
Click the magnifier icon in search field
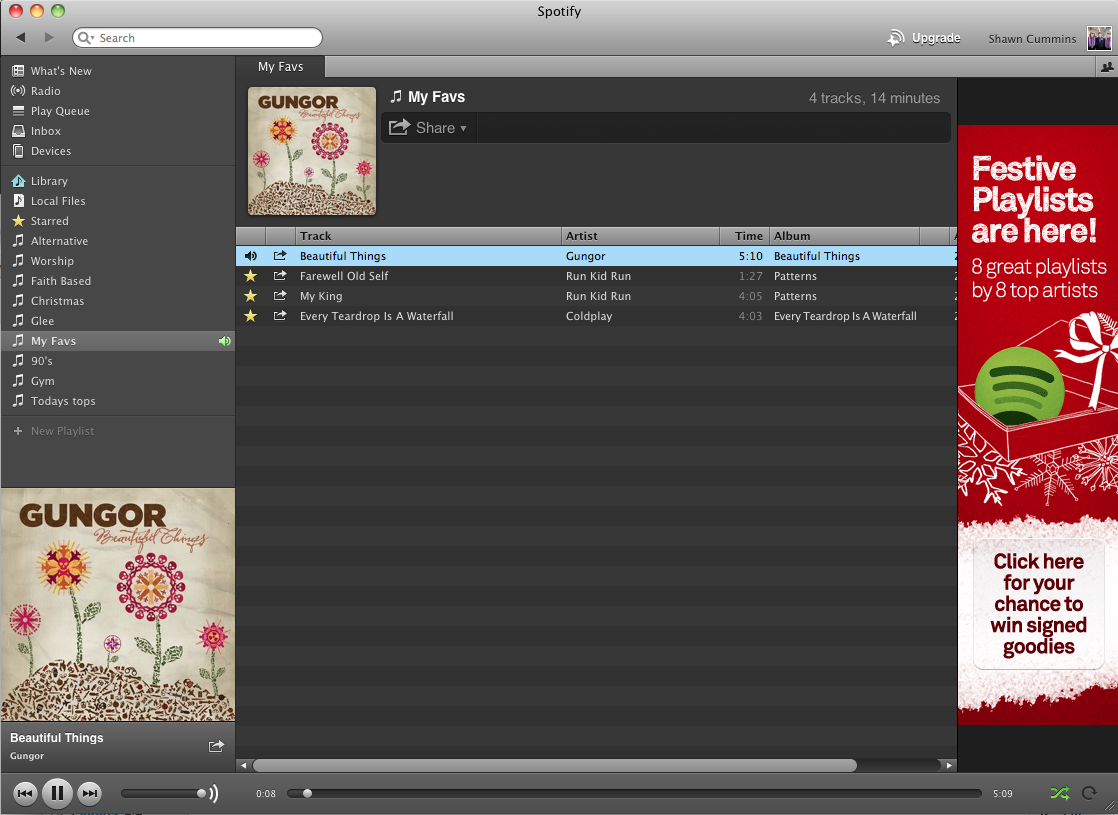(86, 38)
